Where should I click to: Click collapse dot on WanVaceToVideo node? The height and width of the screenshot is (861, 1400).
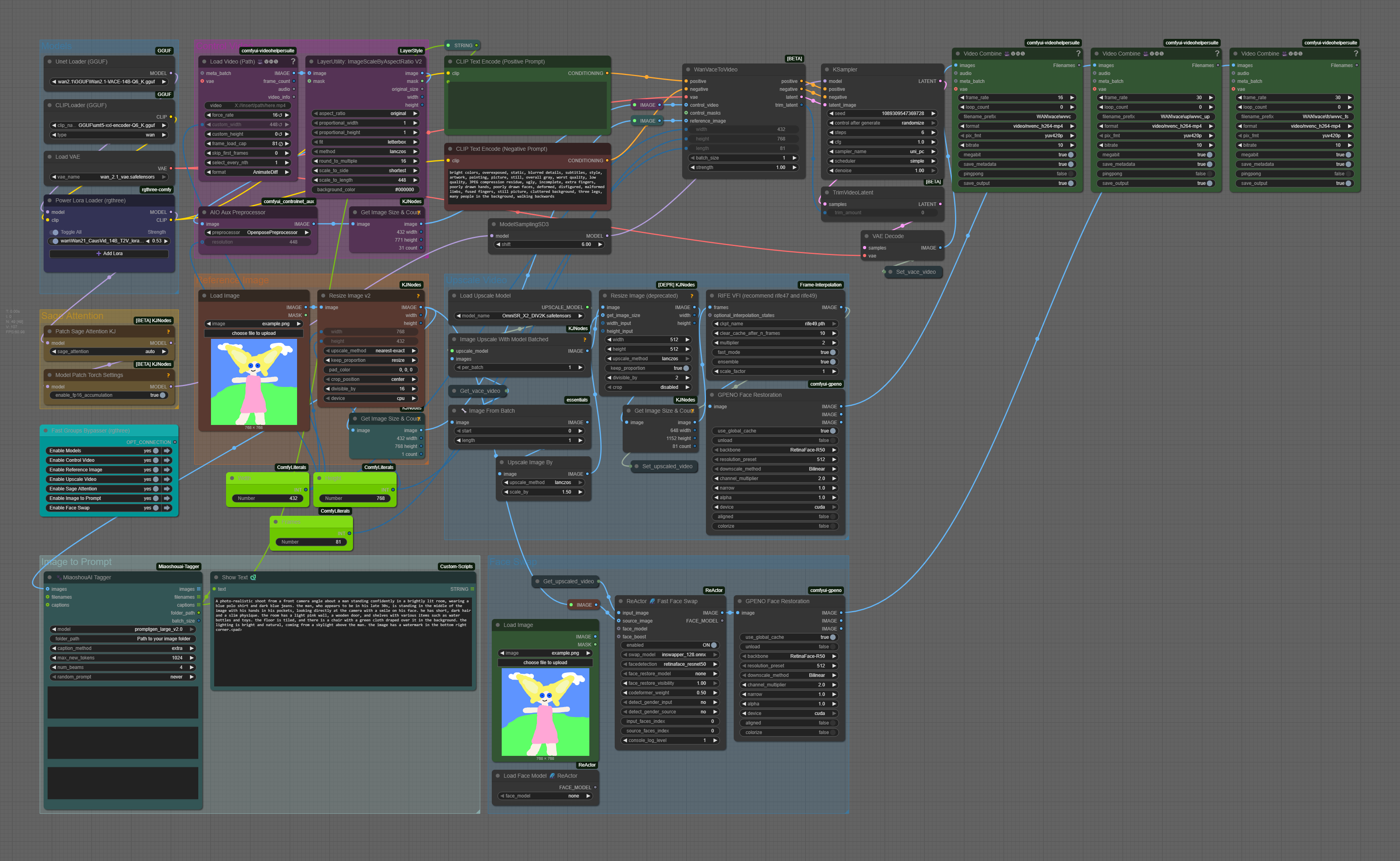pyautogui.click(x=687, y=69)
